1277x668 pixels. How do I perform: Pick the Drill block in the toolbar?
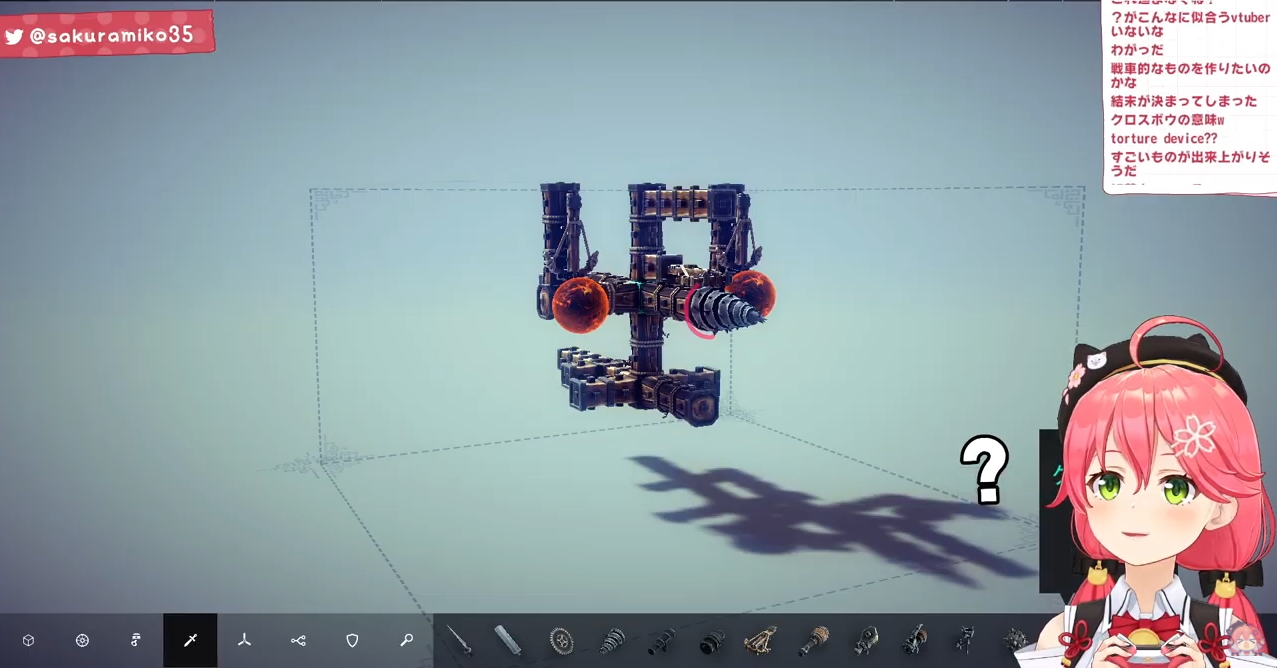coord(612,640)
